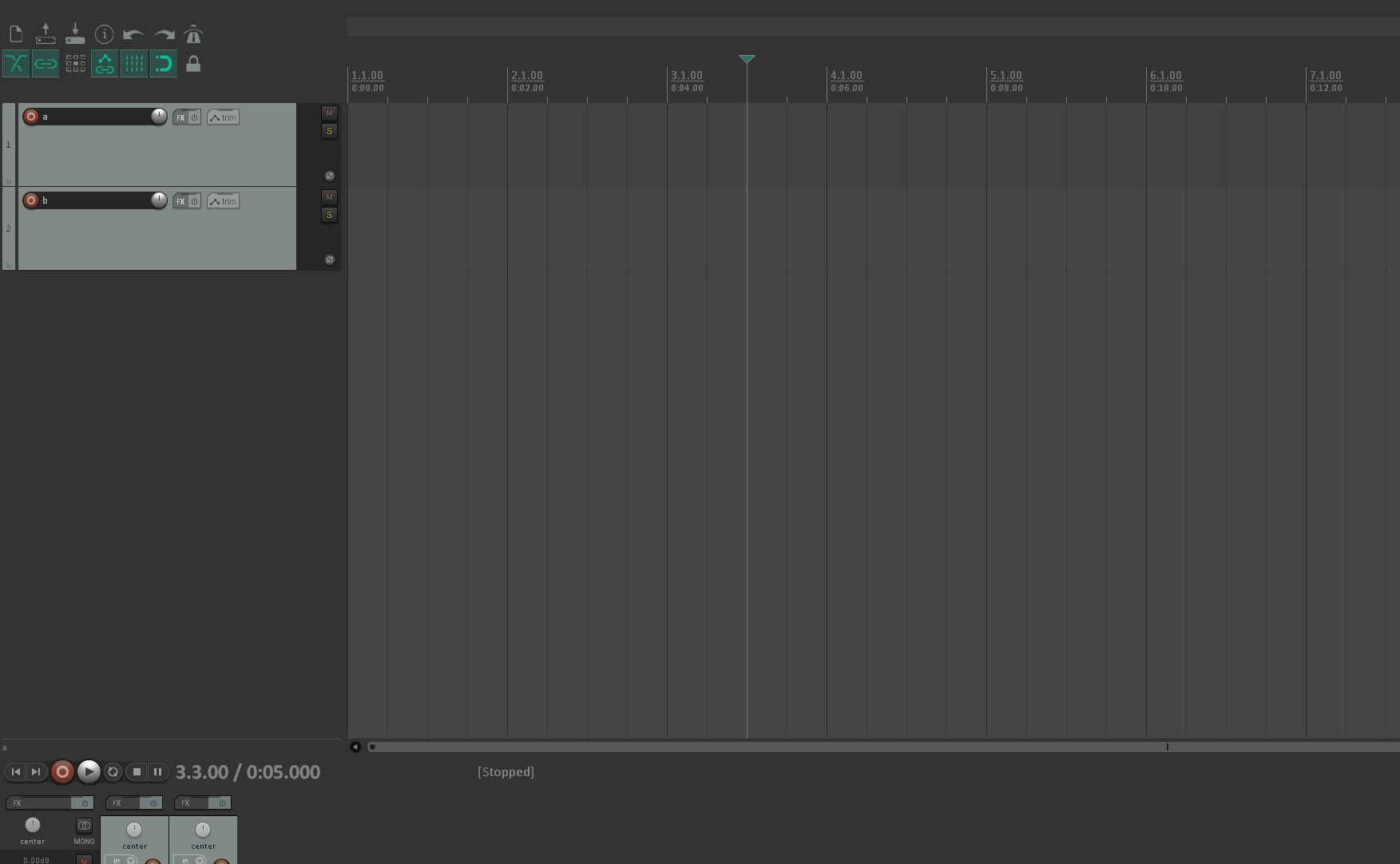Bypass mixer FX for track a
The image size is (1400, 864).
pos(153,803)
